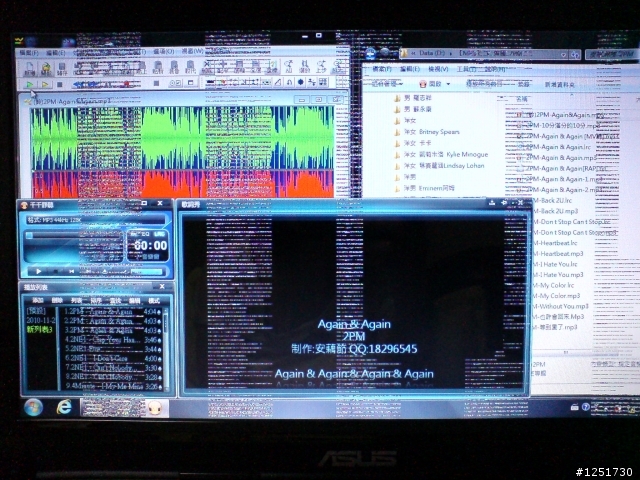Viewport: 640px width, 480px height.
Task: Click the reverse arrow effect icon
Action: pos(289,82)
